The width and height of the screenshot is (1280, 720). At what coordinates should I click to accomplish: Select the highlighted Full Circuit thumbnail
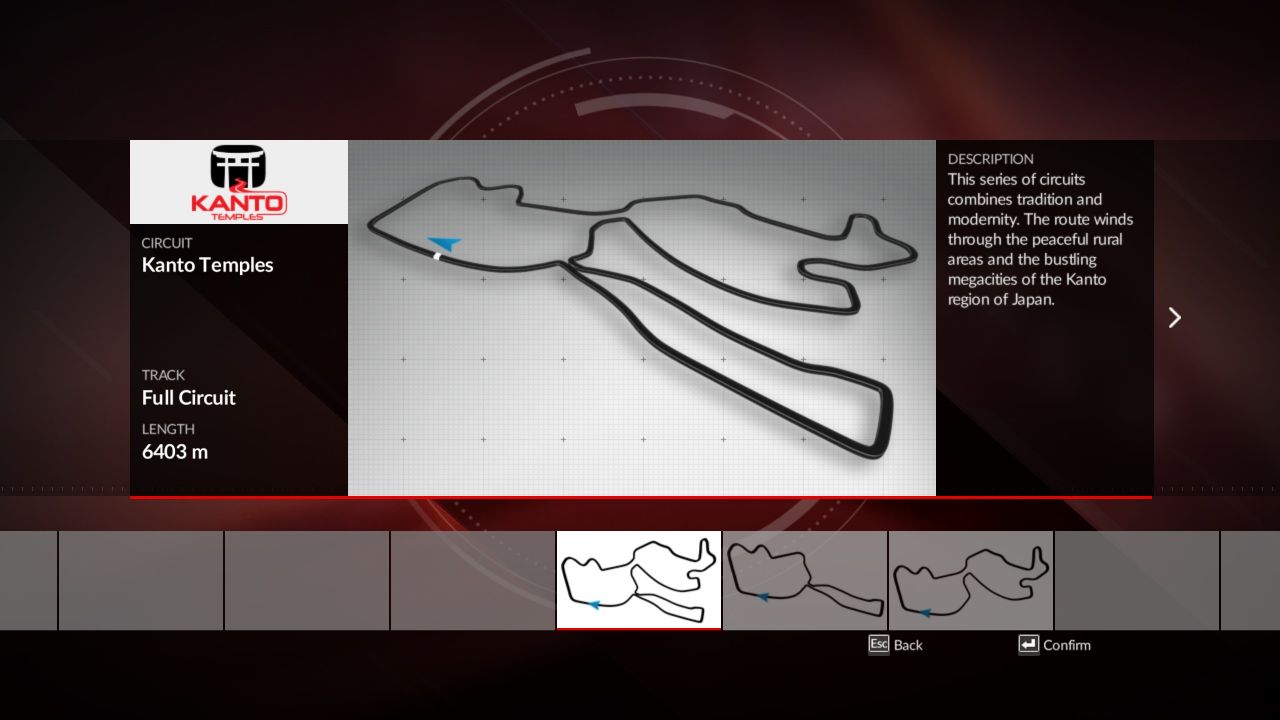638,580
